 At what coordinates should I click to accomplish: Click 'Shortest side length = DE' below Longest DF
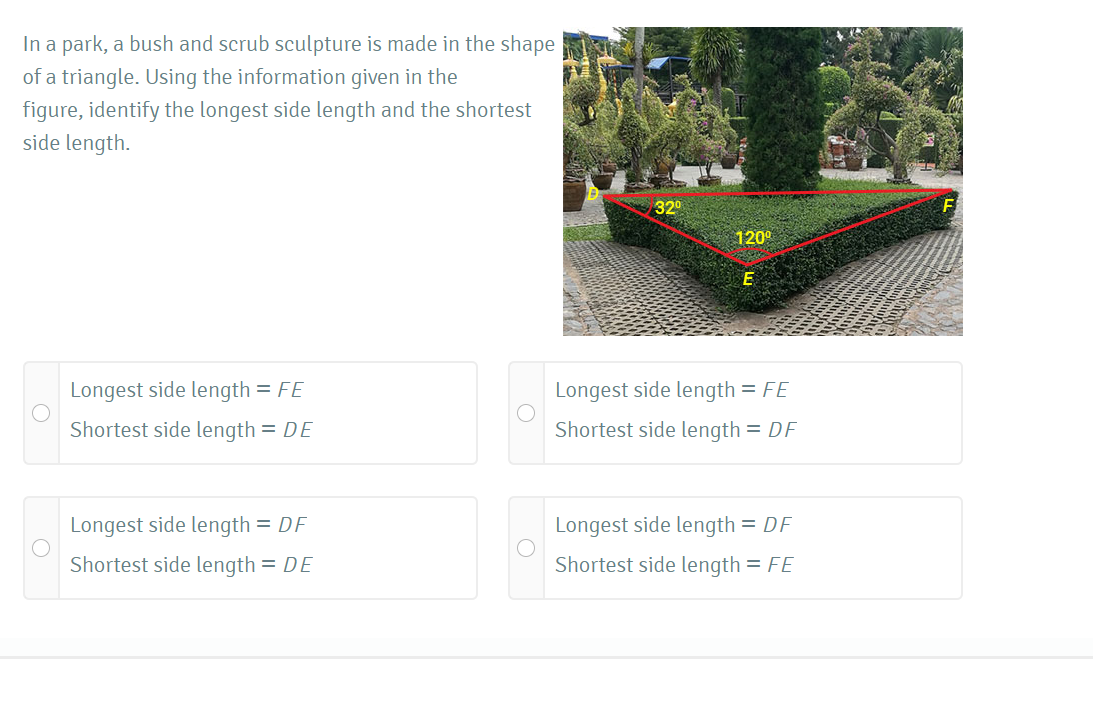tap(191, 565)
